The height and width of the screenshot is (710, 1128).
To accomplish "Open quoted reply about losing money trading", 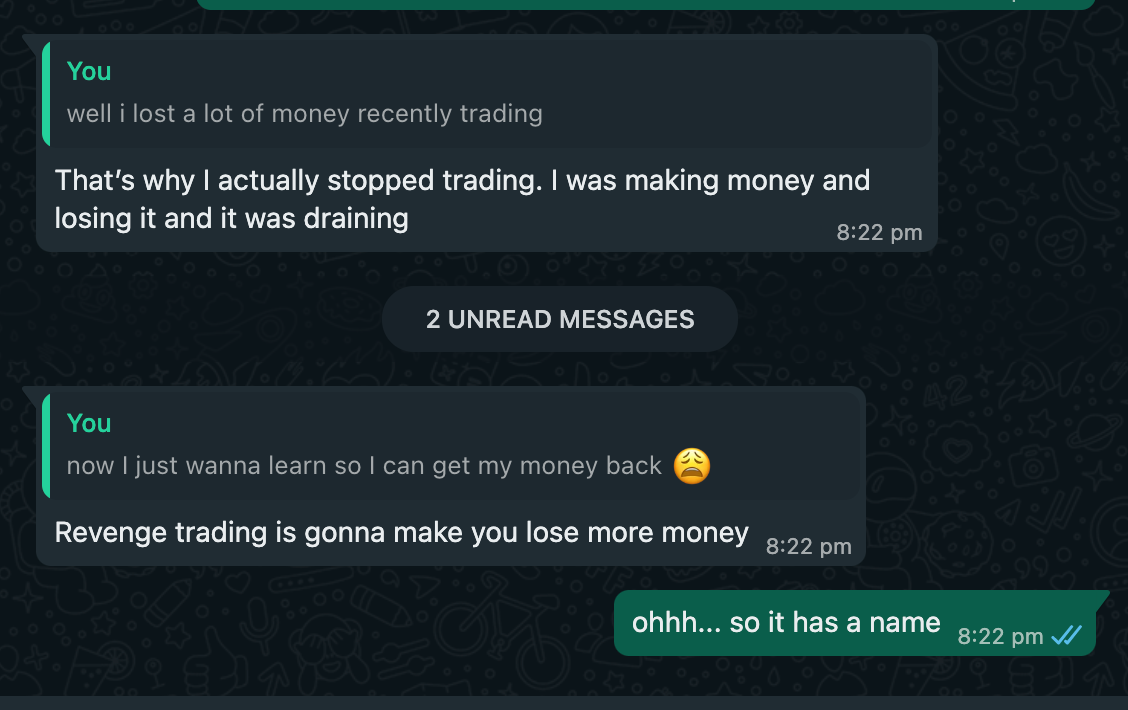I will (x=489, y=94).
